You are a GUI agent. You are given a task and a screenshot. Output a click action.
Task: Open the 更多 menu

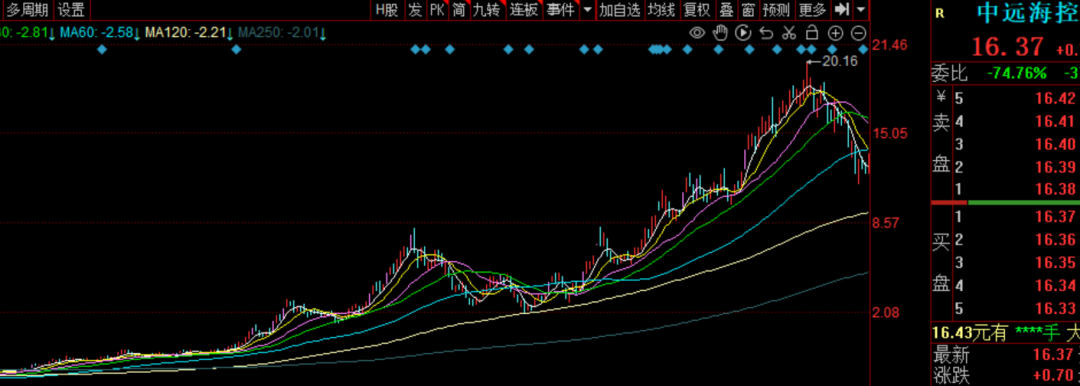click(813, 10)
